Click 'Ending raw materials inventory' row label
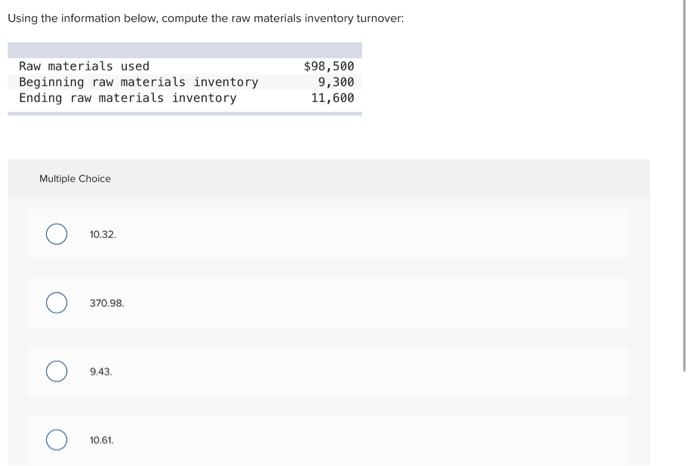 tap(128, 98)
